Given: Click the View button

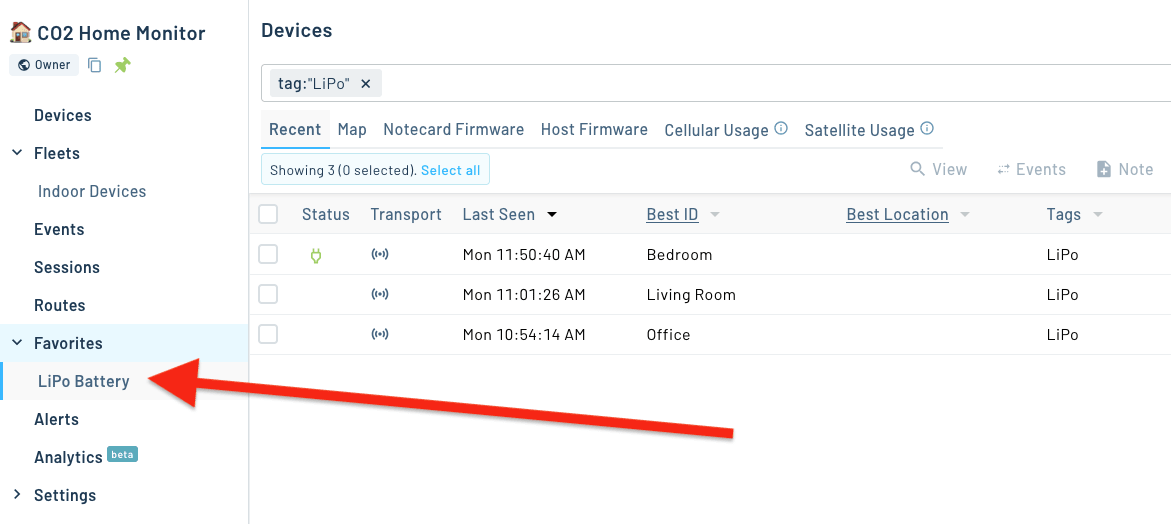Looking at the screenshot, I should (x=939, y=169).
